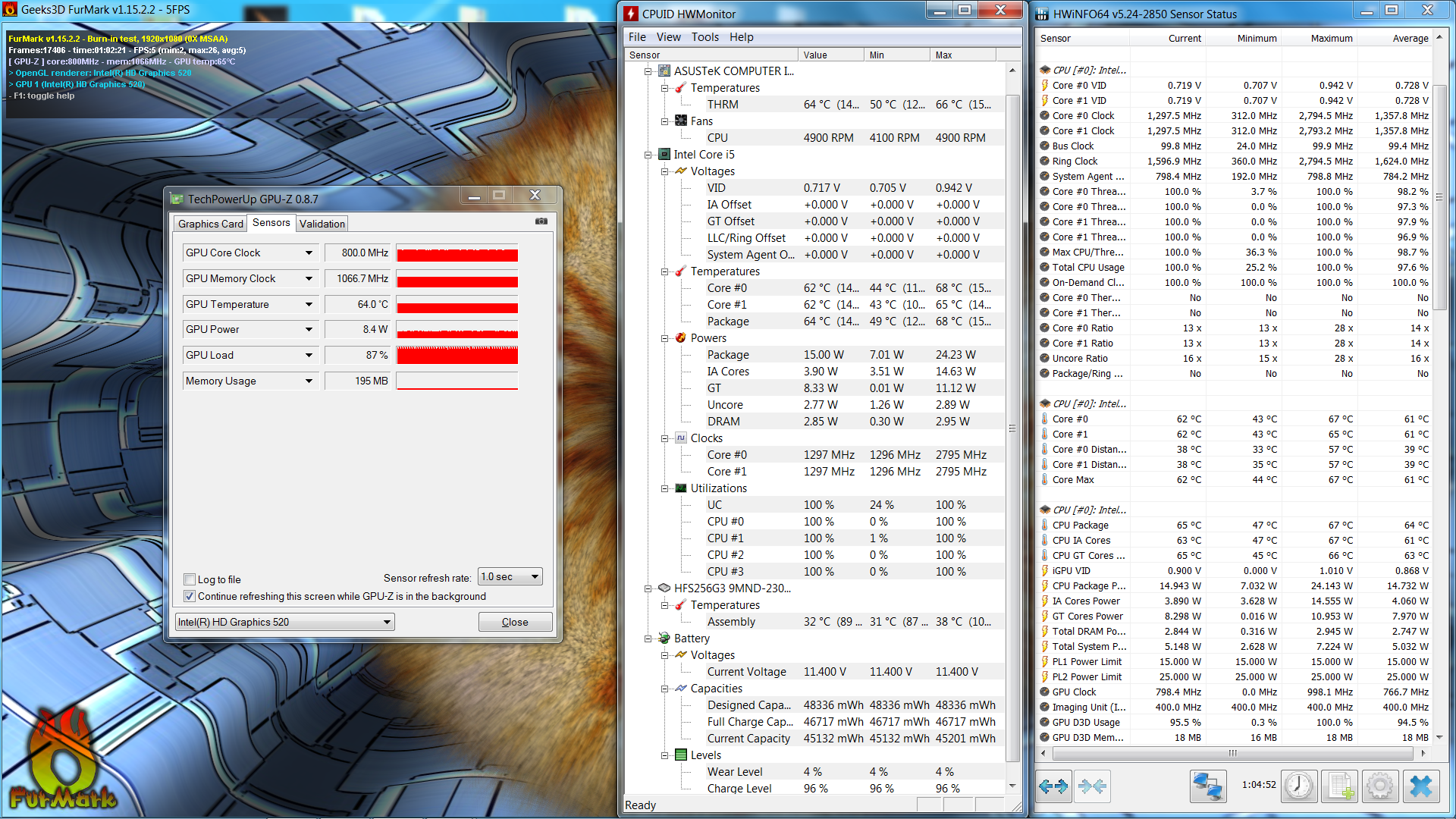Screen dimensions: 1456x819
Task: Click the GPU-Z title bar icon
Action: pyautogui.click(x=177, y=199)
